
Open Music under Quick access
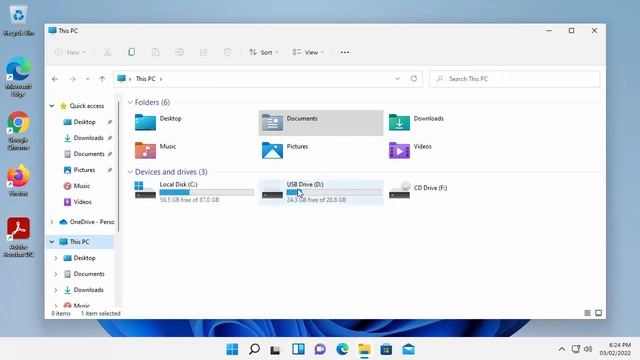coord(81,186)
